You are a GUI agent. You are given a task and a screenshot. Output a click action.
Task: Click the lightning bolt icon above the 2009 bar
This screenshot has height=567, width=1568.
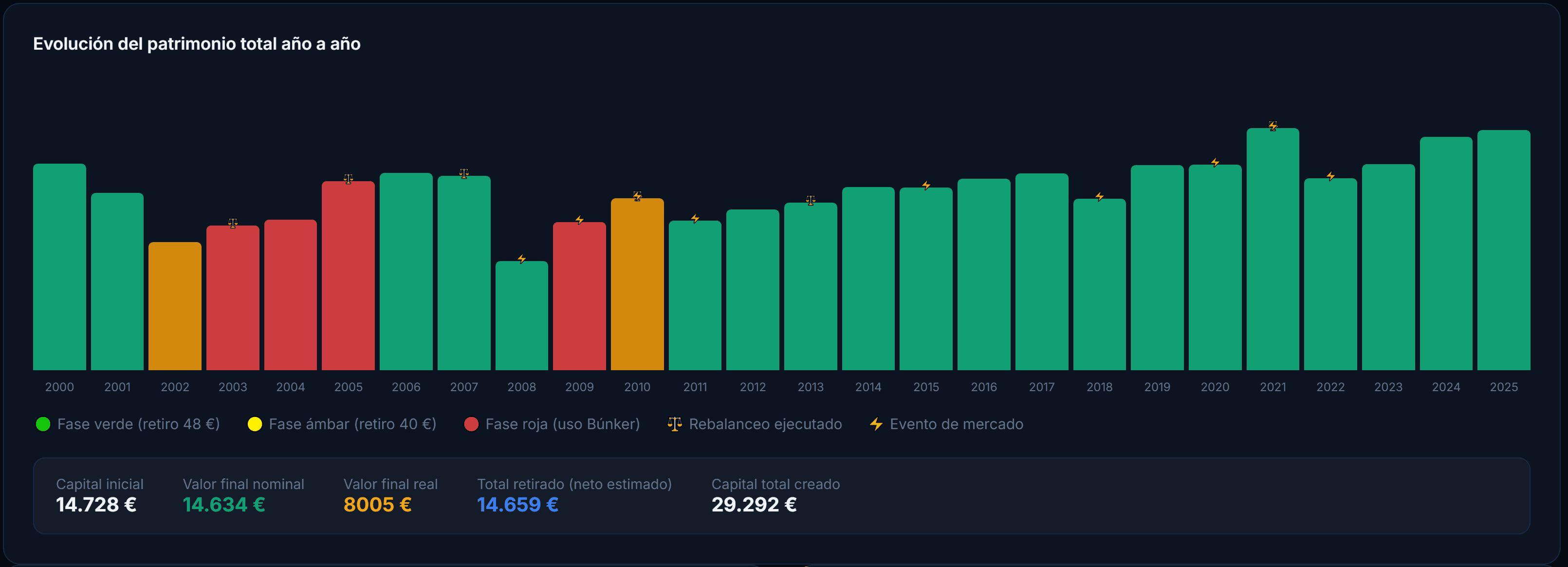(x=579, y=220)
